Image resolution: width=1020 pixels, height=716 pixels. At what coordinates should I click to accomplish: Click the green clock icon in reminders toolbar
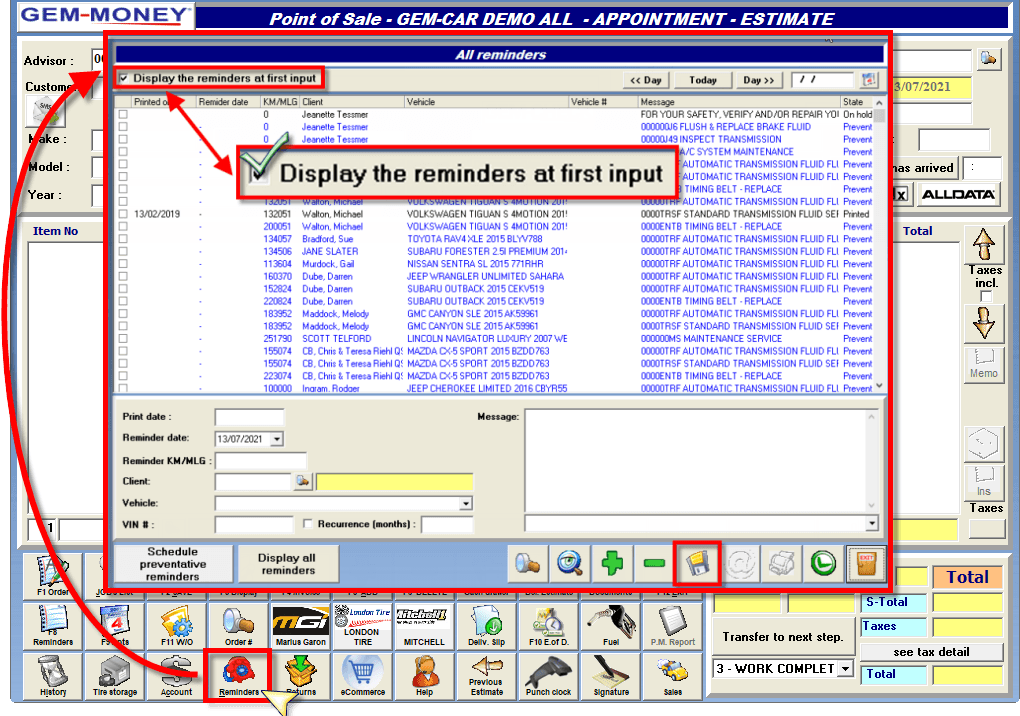[x=824, y=563]
